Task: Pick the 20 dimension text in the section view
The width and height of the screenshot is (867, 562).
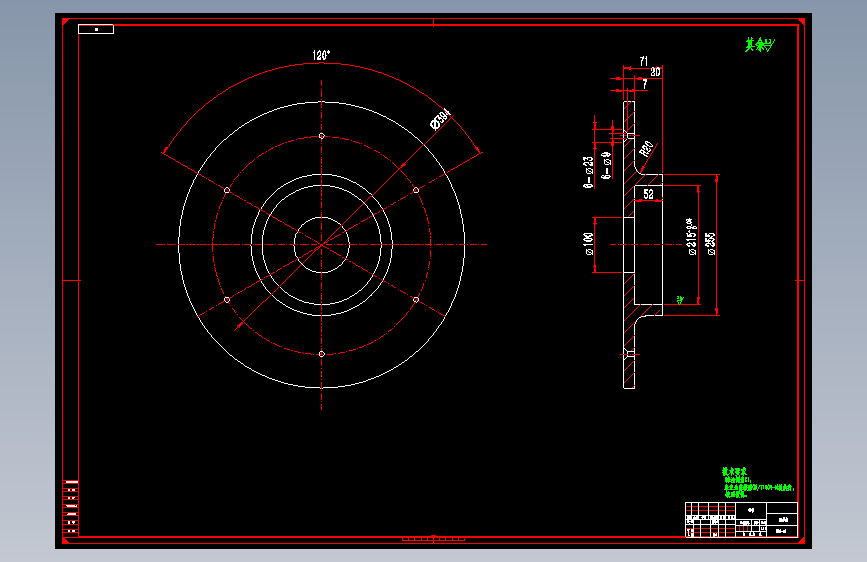Action: tap(655, 72)
